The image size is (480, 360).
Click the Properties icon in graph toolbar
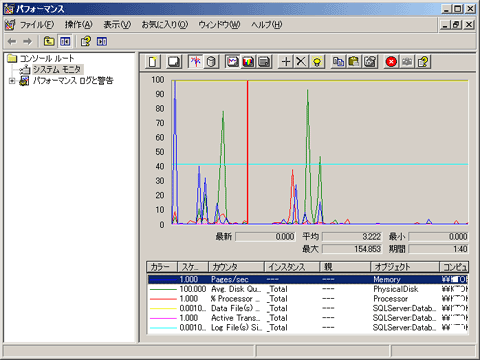tap(370, 62)
